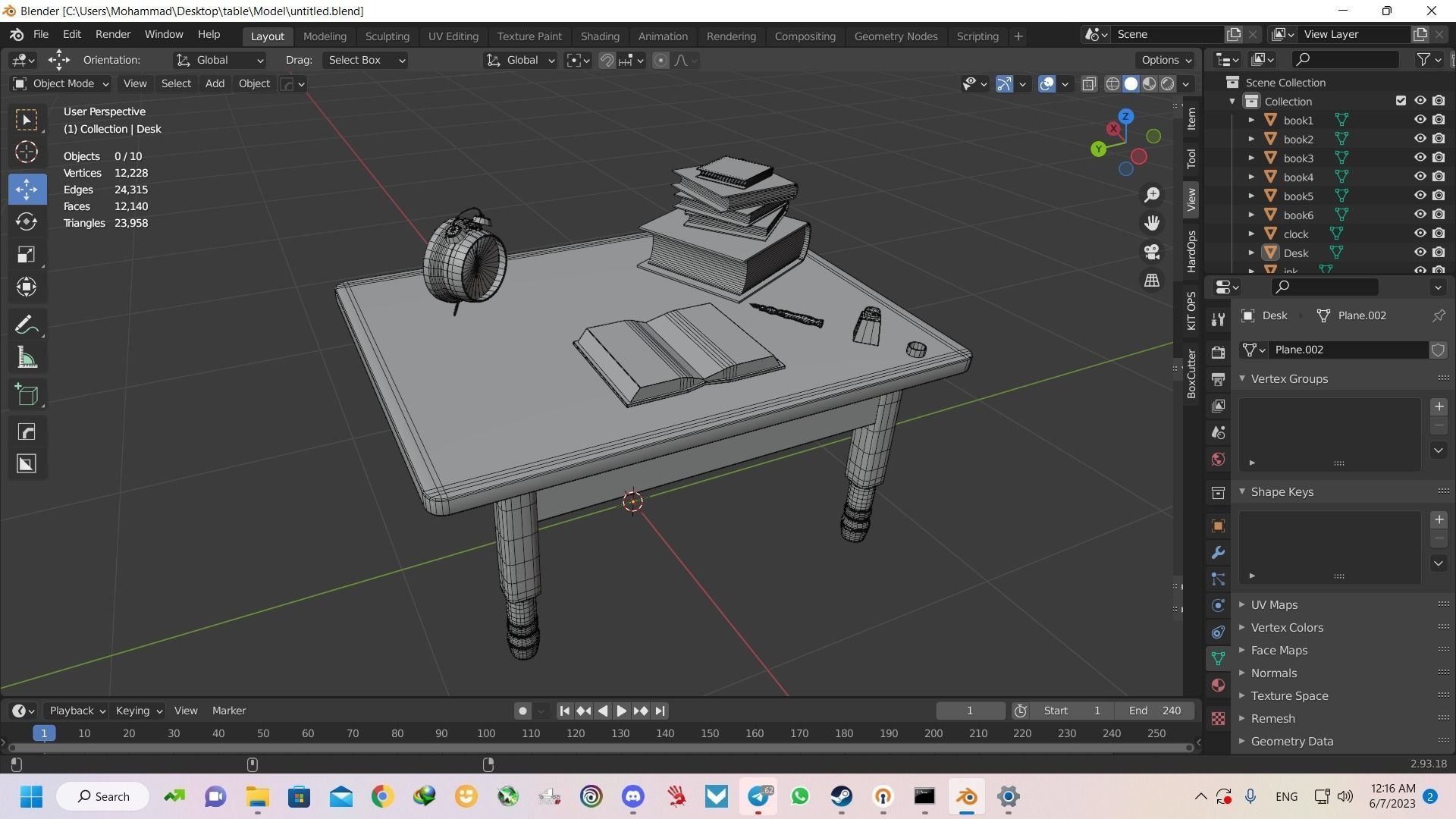
Task: Expand the book2 tree item
Action: pyautogui.click(x=1251, y=140)
